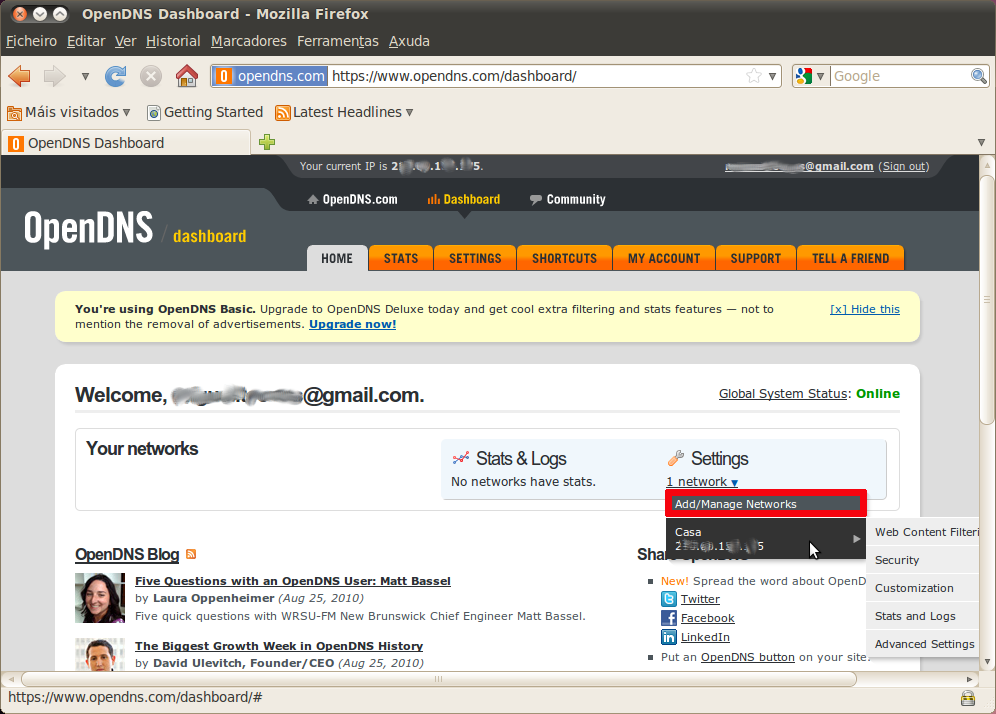Open The Biggest Growth Week article
Screen dimensions: 996x714
tap(279, 646)
